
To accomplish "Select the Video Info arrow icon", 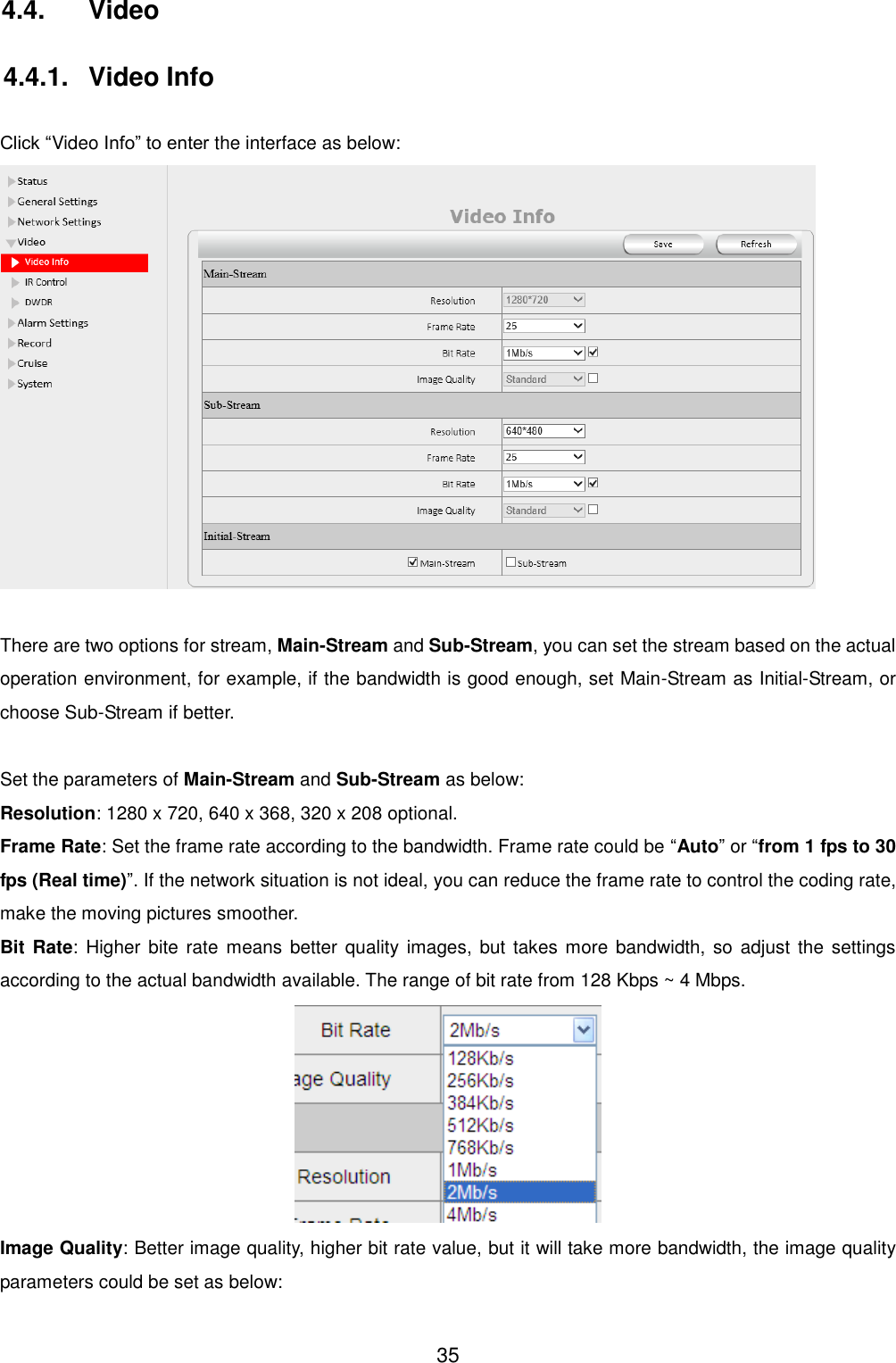I will [15, 262].
